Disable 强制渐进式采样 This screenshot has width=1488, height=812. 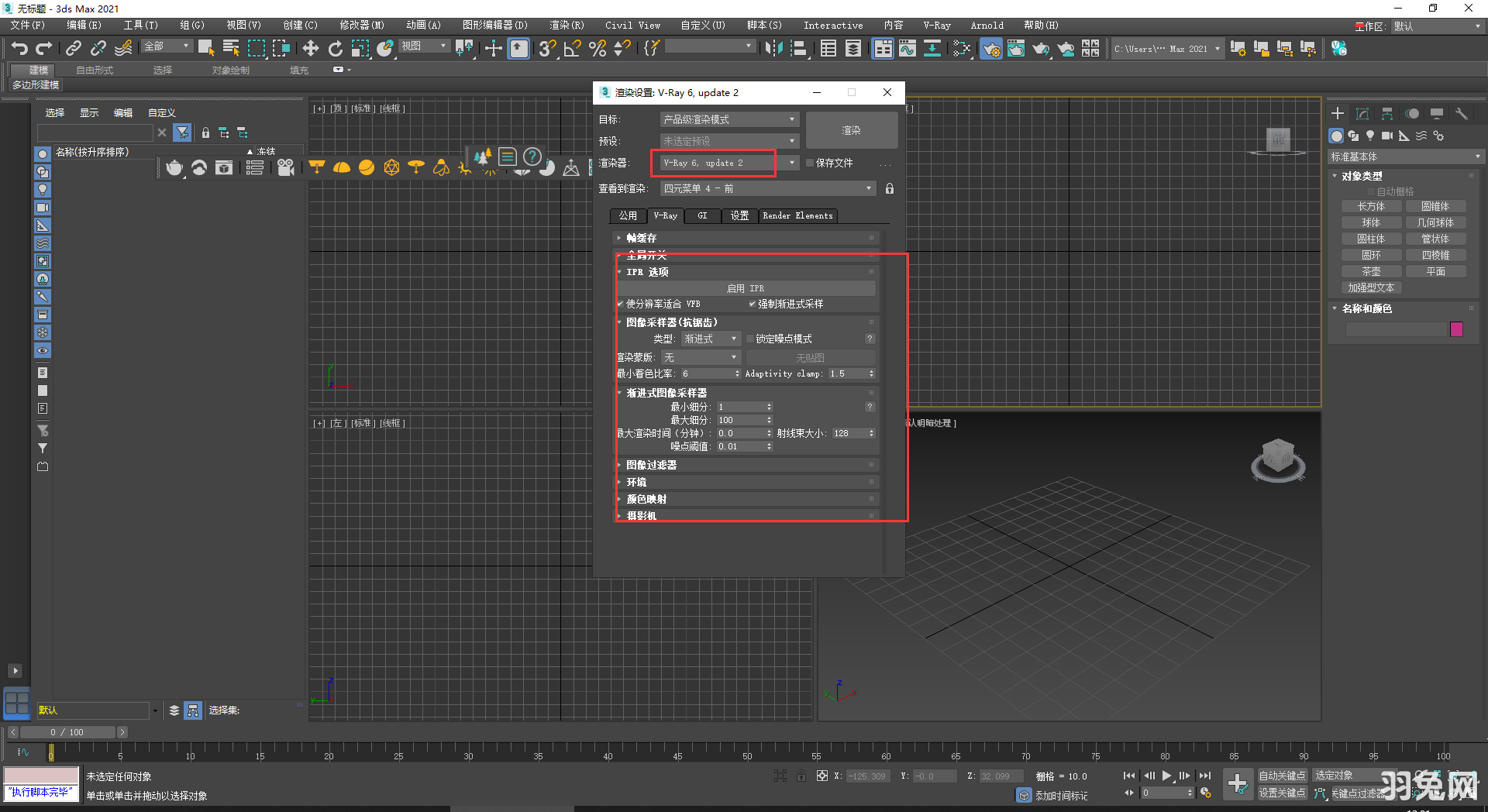tap(752, 304)
